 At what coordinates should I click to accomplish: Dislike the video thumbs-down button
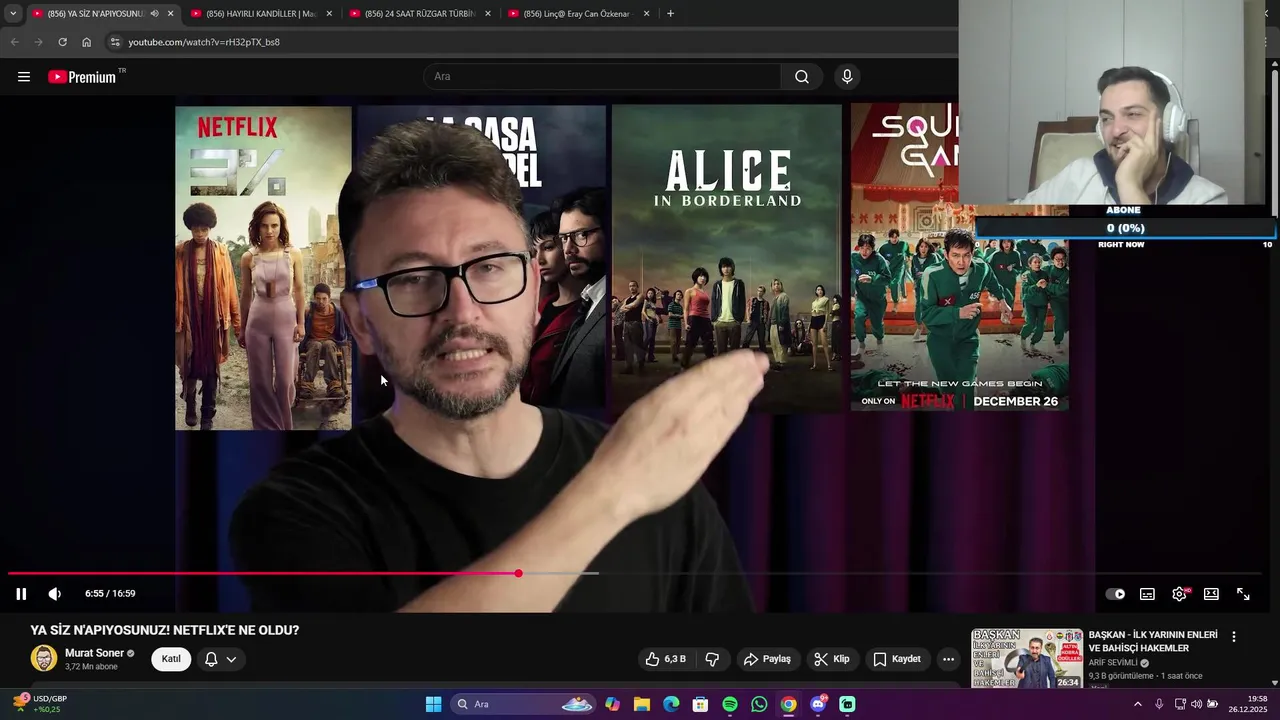712,659
